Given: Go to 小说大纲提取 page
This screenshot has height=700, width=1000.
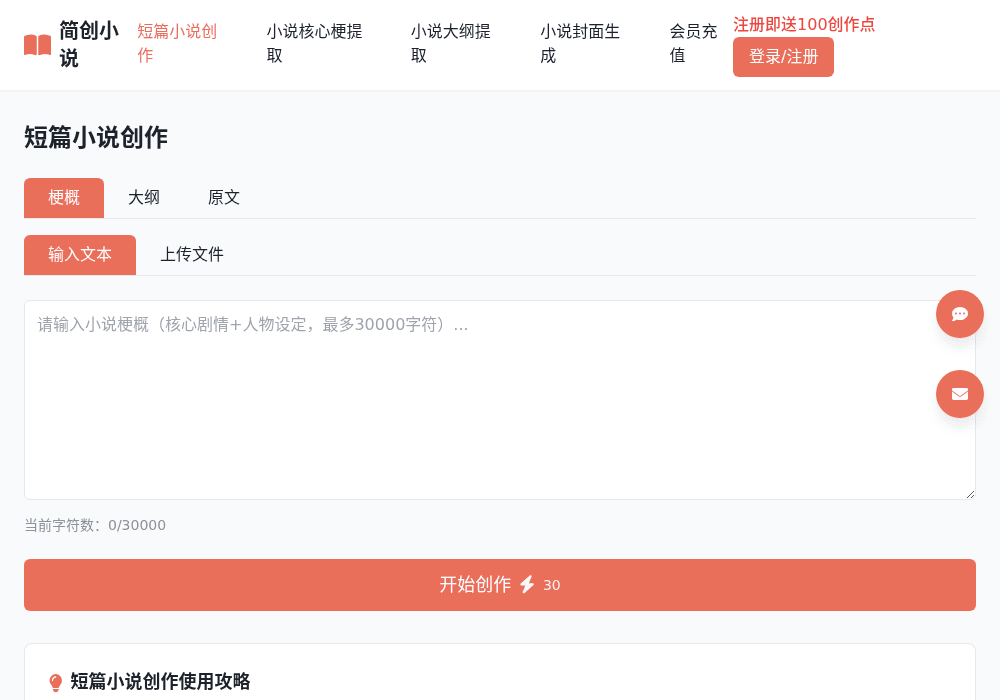Looking at the screenshot, I should coord(450,43).
